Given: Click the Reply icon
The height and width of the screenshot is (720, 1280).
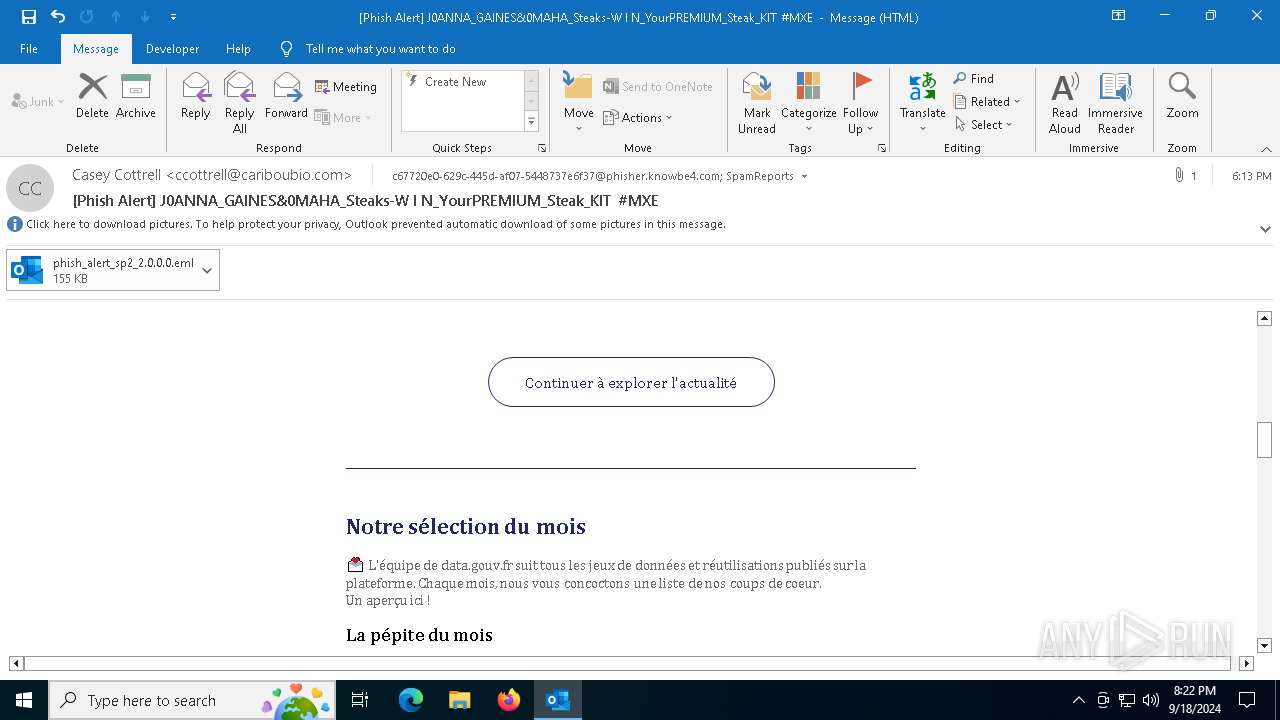Looking at the screenshot, I should 196,97.
